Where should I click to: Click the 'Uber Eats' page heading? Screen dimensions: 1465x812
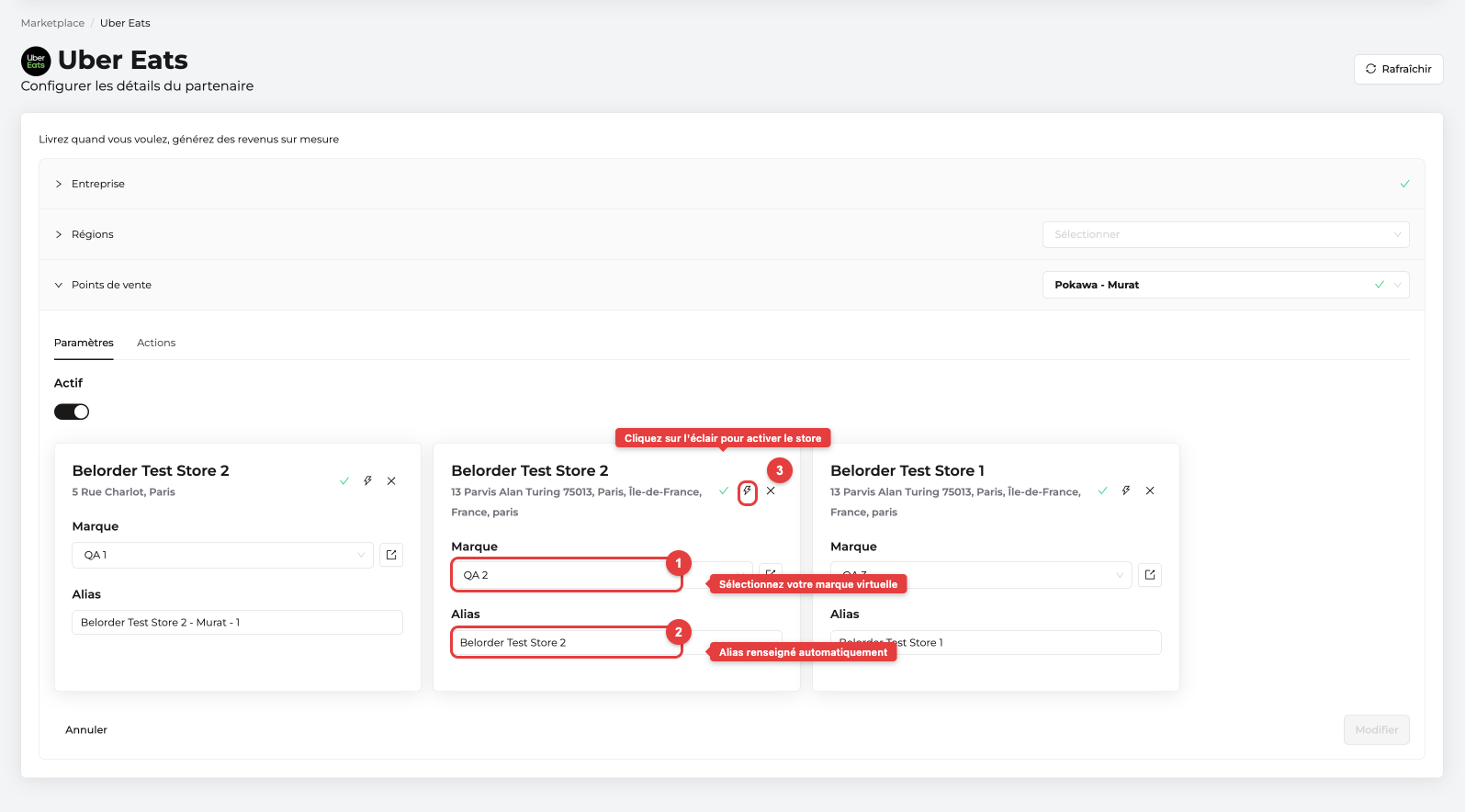point(123,60)
